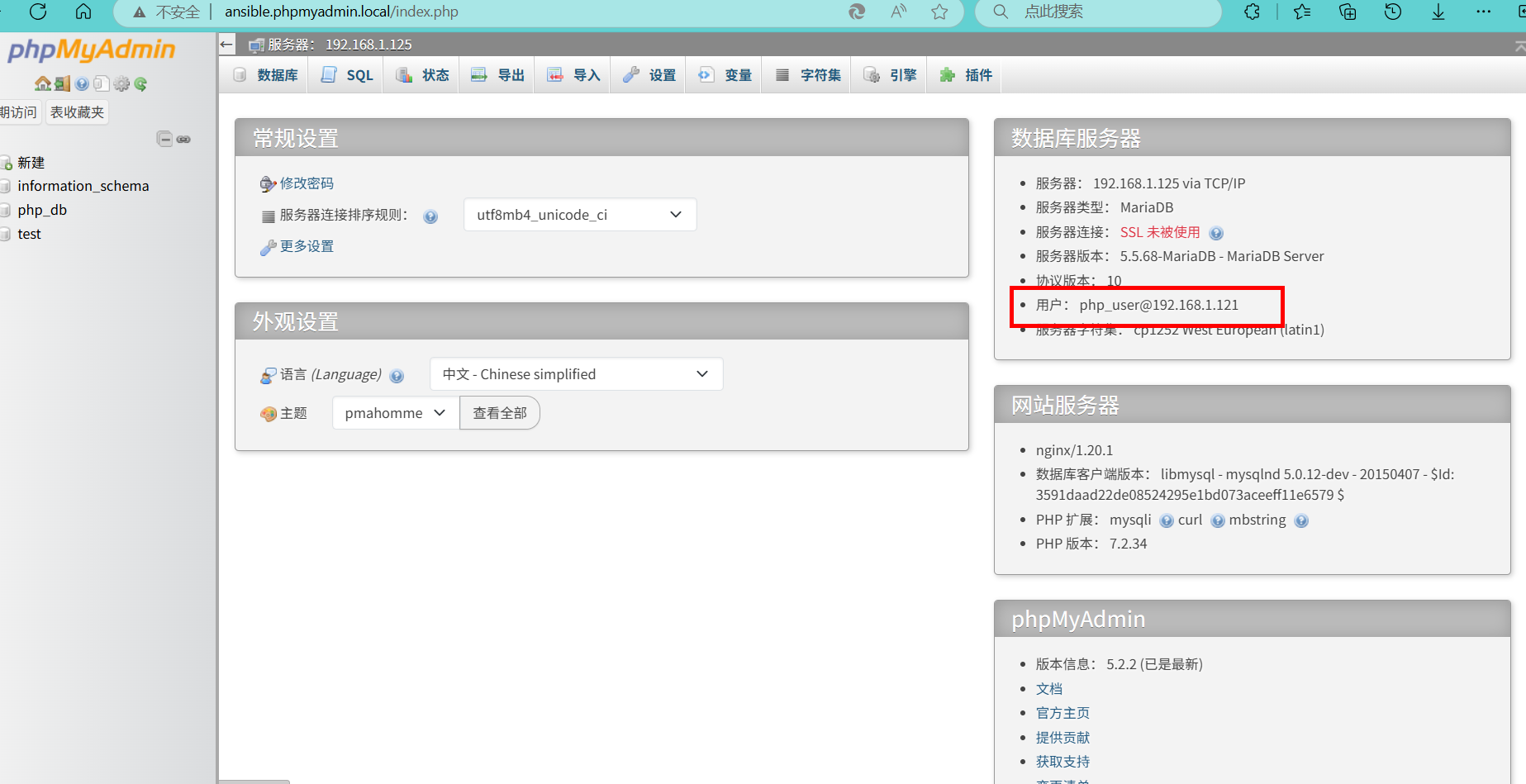Viewport: 1526px width, 784px height.
Task: Add page to favorites with star icon
Action: pyautogui.click(x=939, y=12)
